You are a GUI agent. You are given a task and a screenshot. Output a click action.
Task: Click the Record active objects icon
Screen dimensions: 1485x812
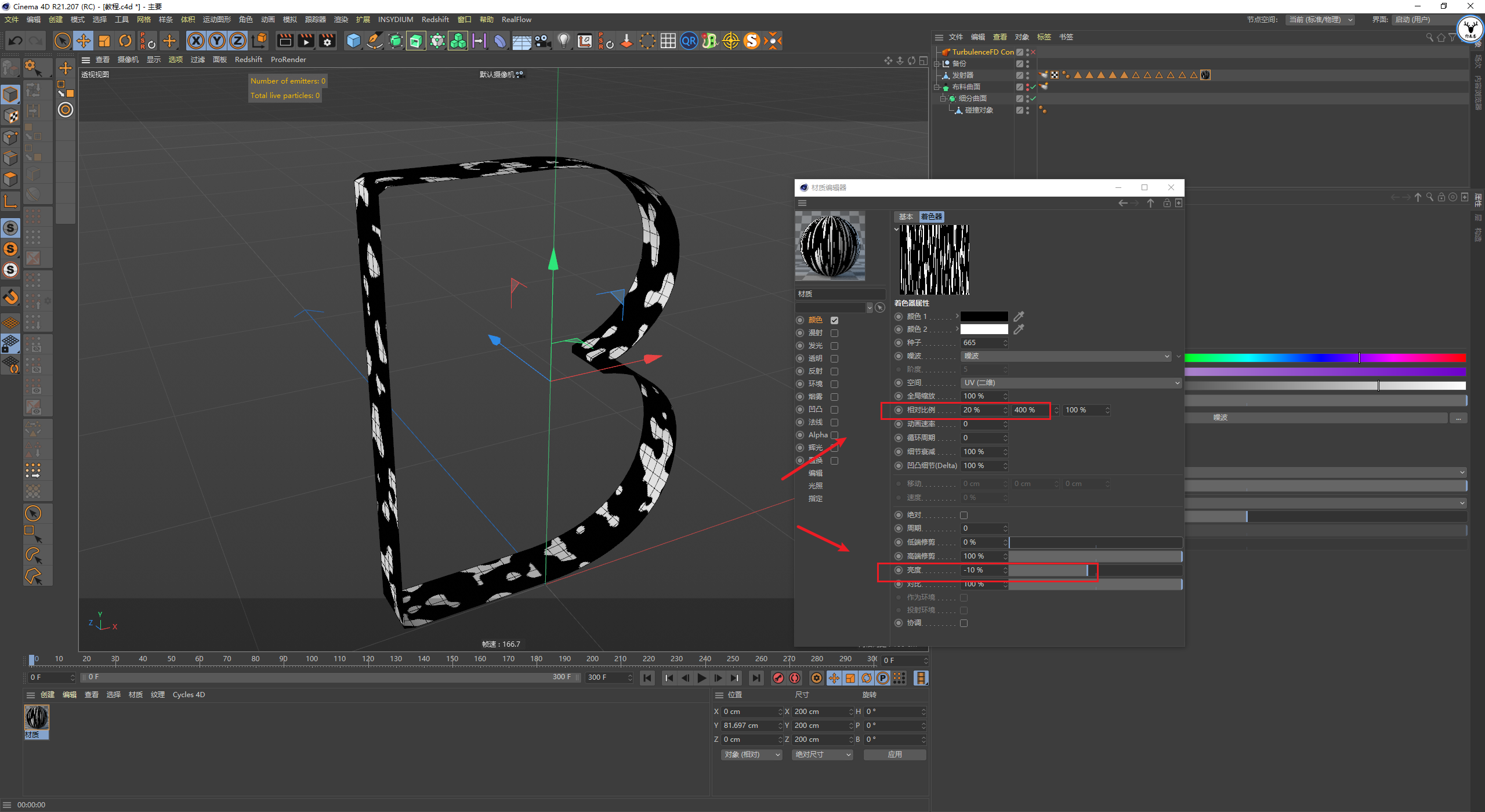click(x=778, y=678)
